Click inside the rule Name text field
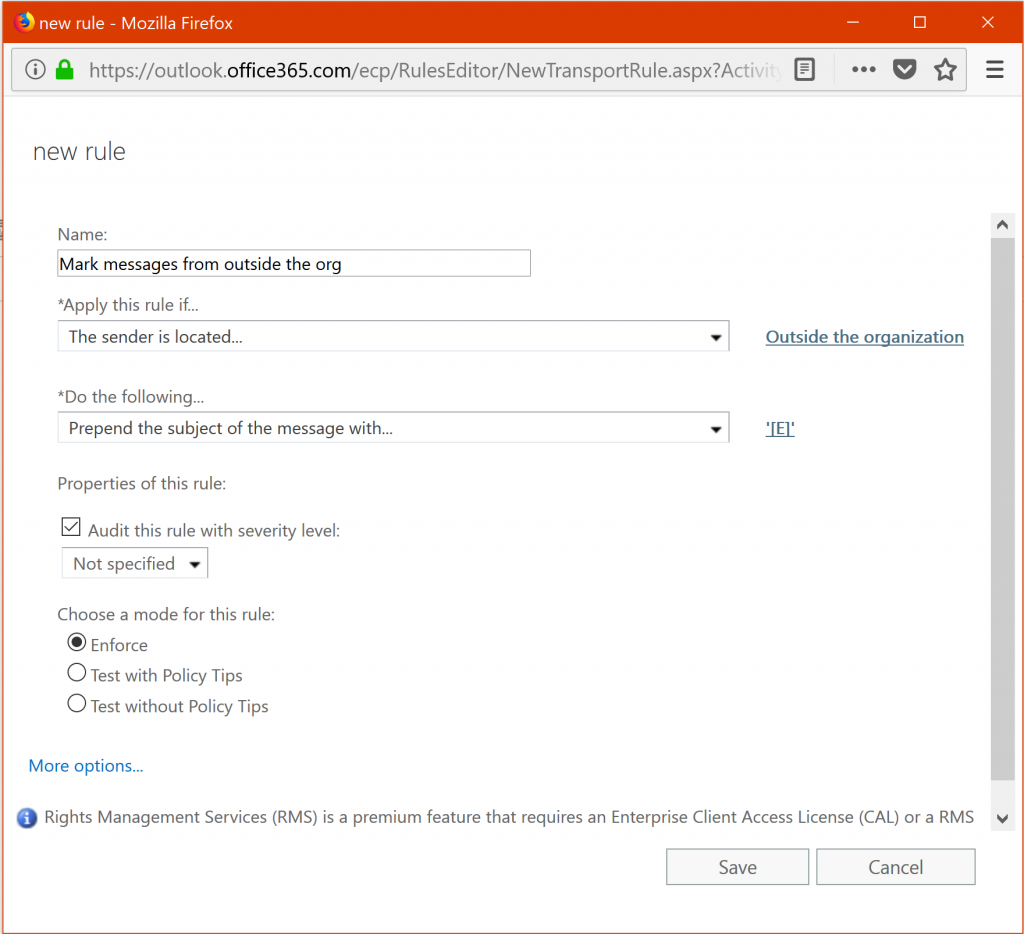 [293, 263]
